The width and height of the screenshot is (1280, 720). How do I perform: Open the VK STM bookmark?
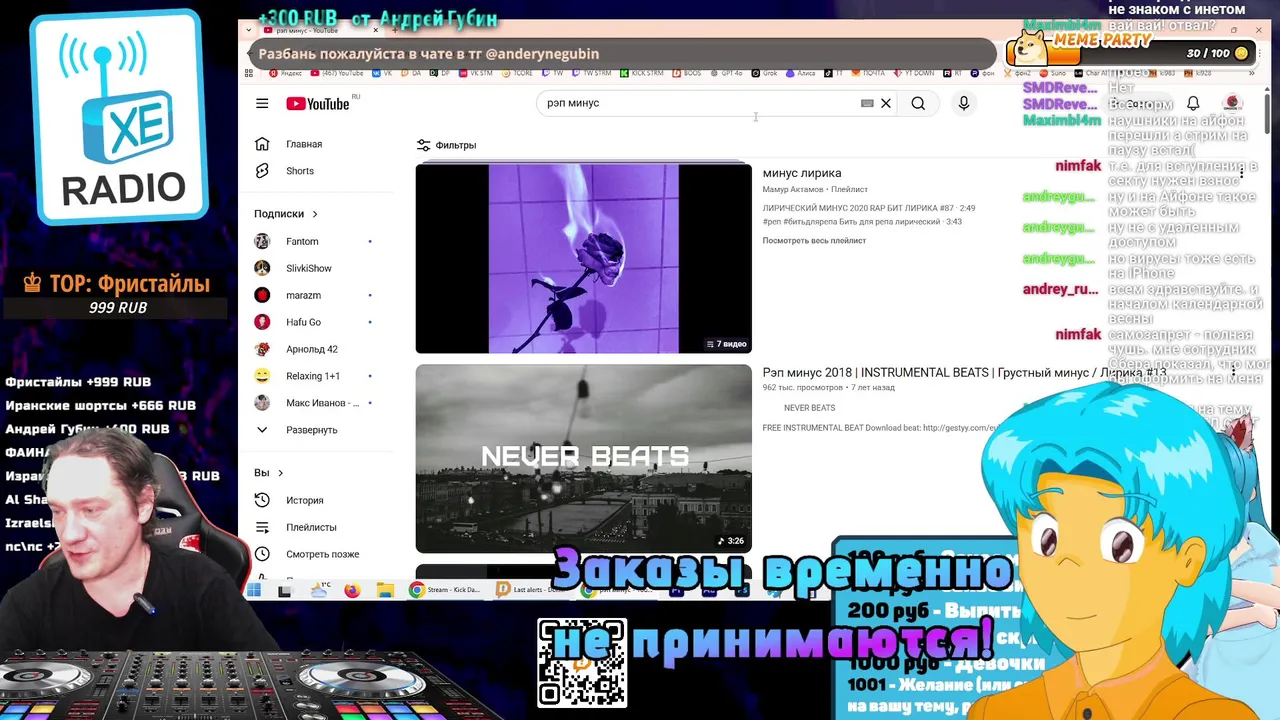(474, 73)
